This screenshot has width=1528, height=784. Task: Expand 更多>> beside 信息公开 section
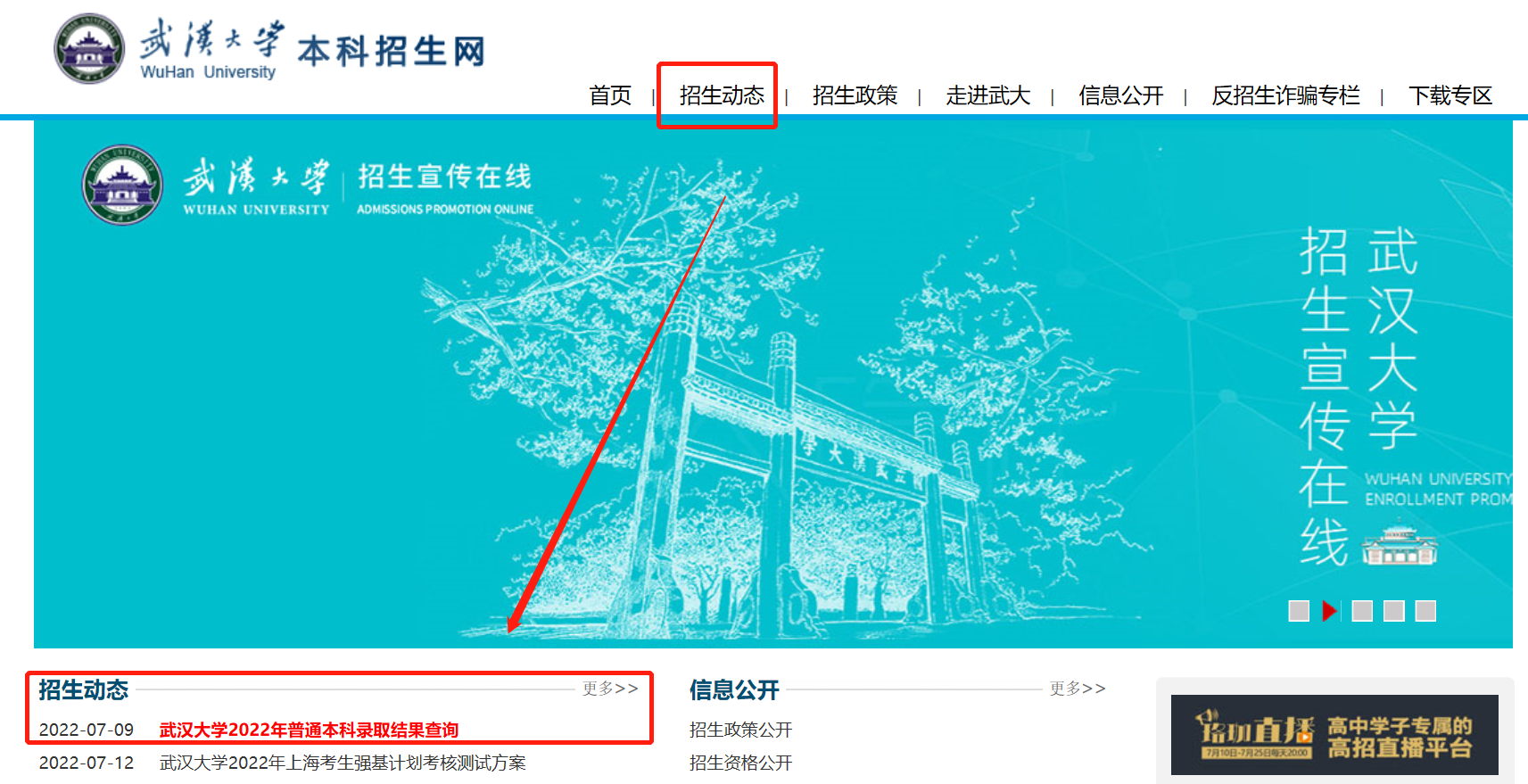(x=1078, y=689)
